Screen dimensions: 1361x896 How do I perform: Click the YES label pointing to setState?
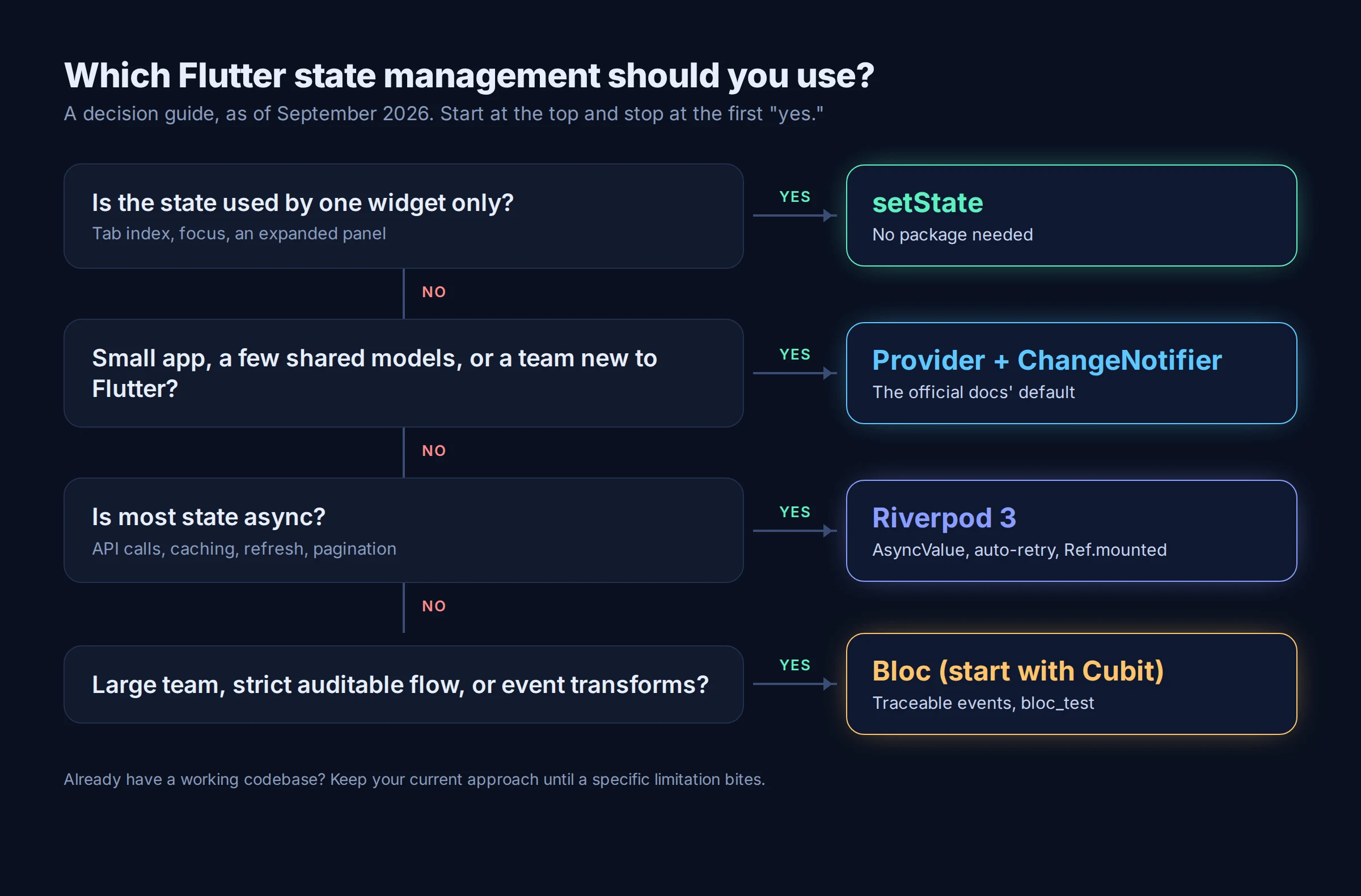pyautogui.click(x=795, y=197)
